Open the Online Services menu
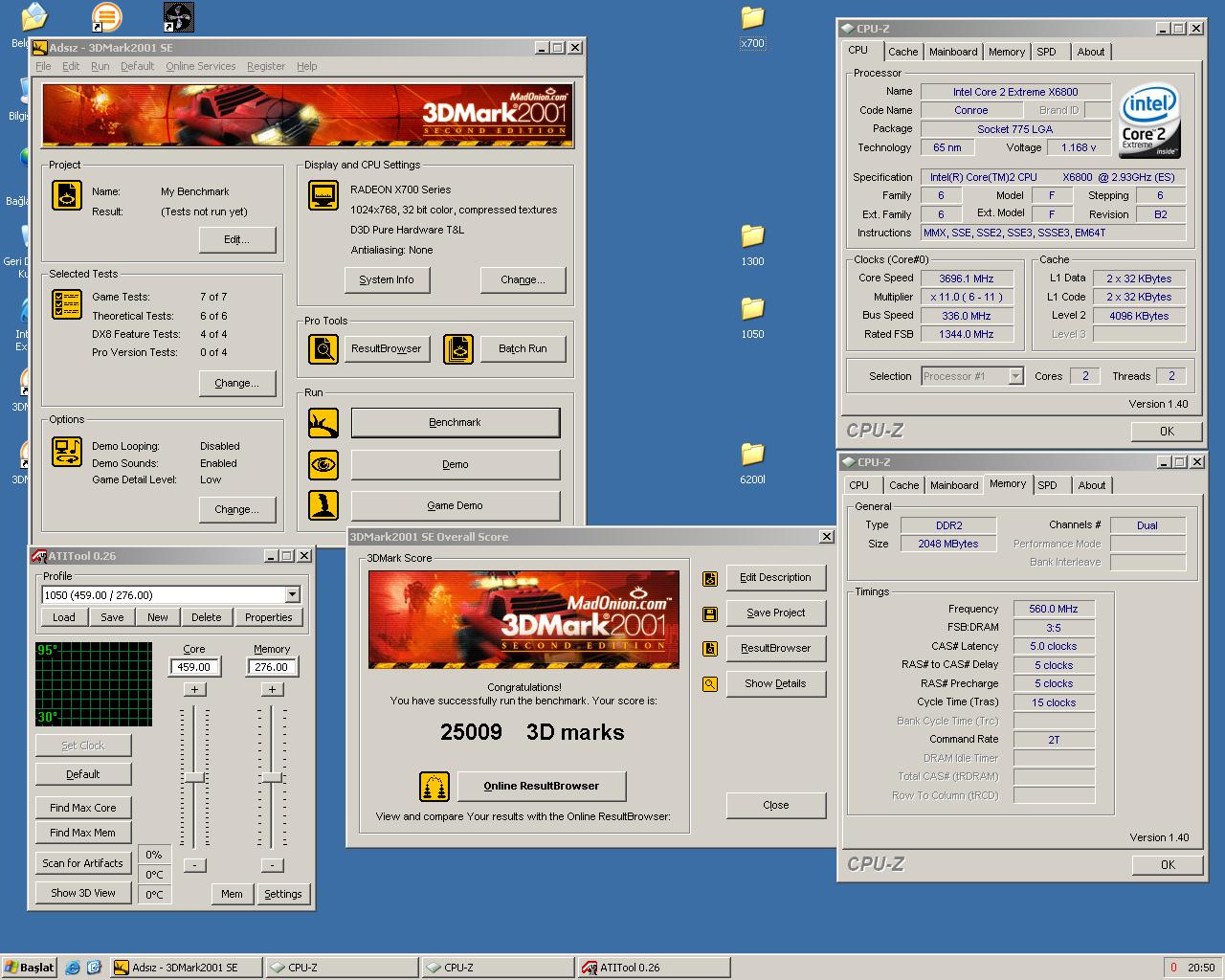Image resolution: width=1225 pixels, height=980 pixels. coord(200,66)
